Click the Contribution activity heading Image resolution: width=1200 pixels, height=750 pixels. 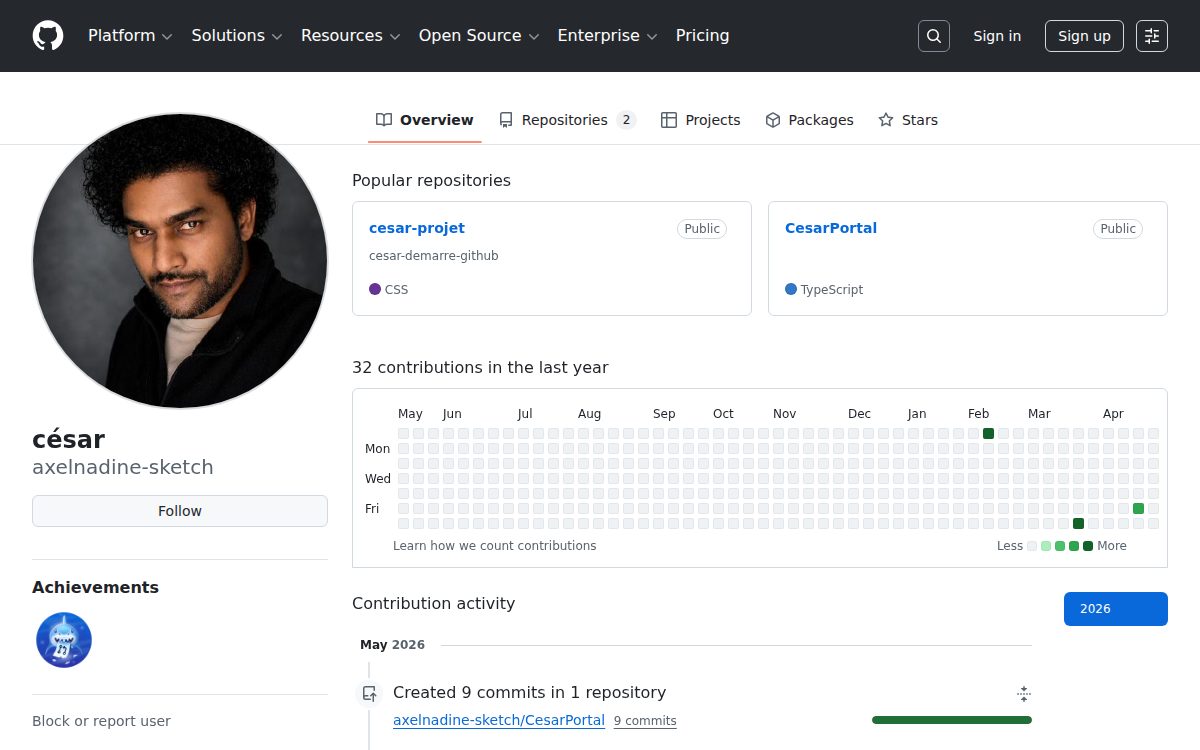[x=434, y=604]
